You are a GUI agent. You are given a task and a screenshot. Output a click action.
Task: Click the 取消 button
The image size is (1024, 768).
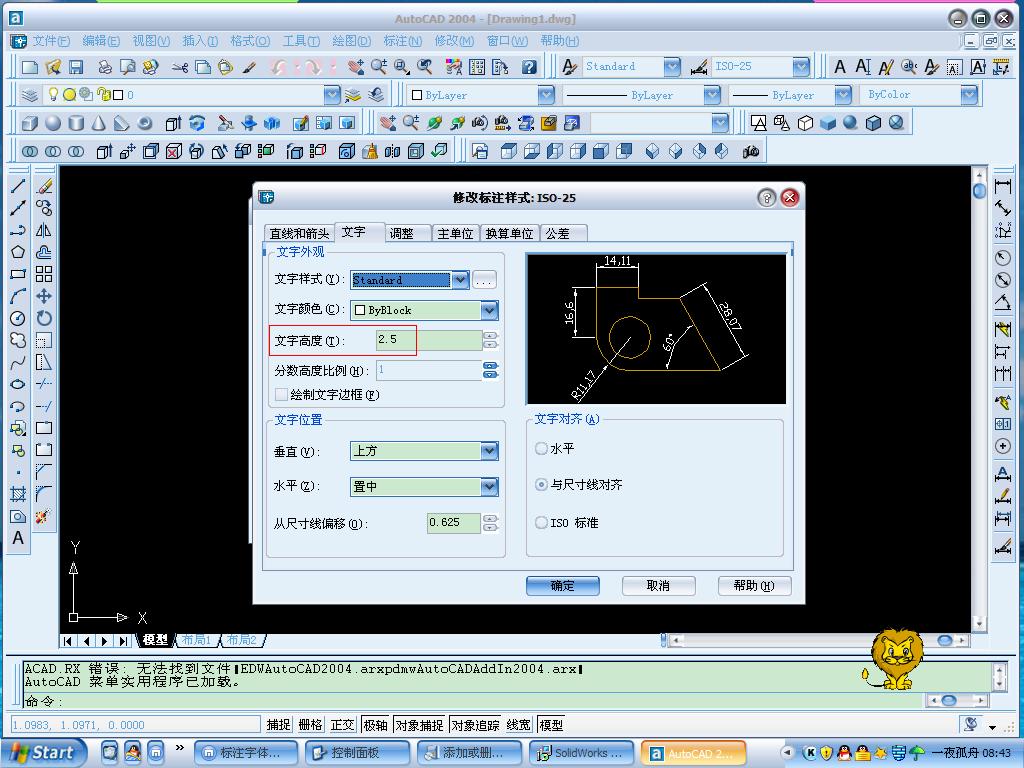(658, 586)
